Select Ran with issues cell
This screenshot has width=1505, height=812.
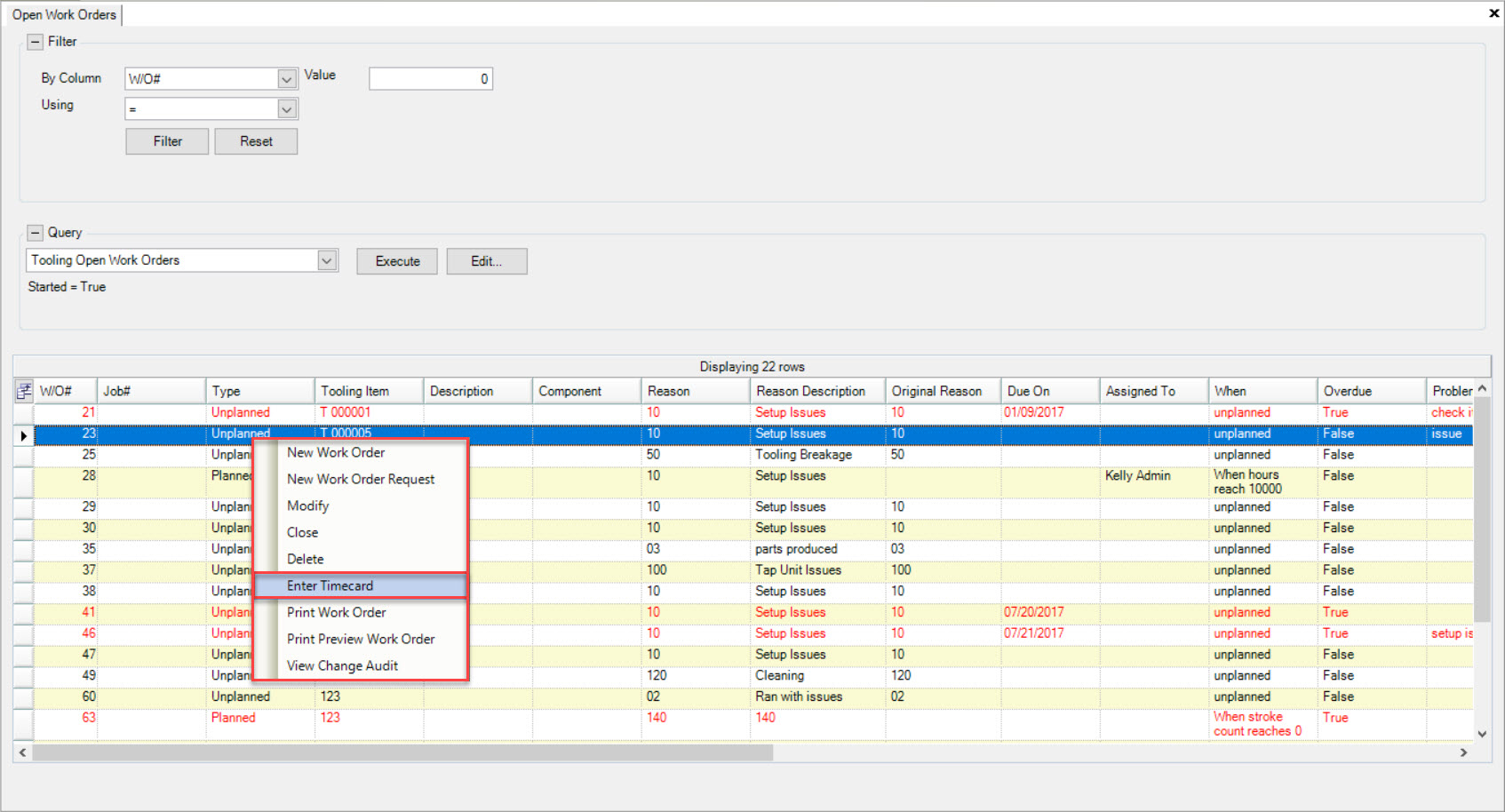pos(817,697)
